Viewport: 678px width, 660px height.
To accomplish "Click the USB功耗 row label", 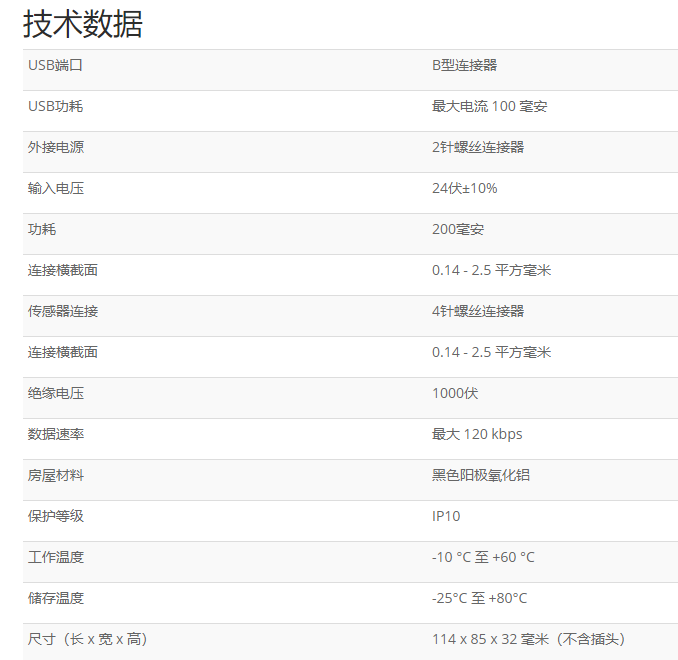I will click(55, 106).
